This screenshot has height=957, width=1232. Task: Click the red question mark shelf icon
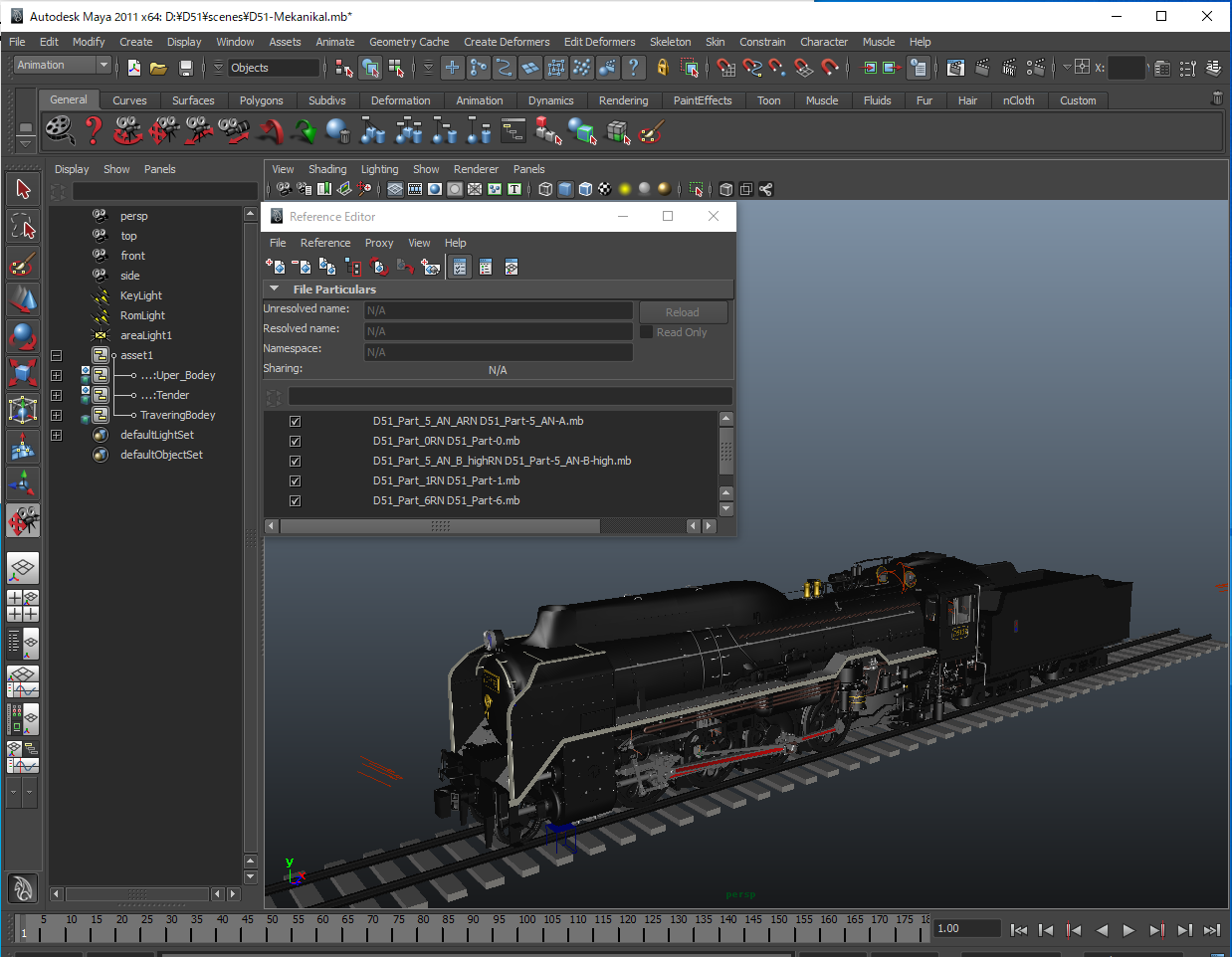click(94, 130)
